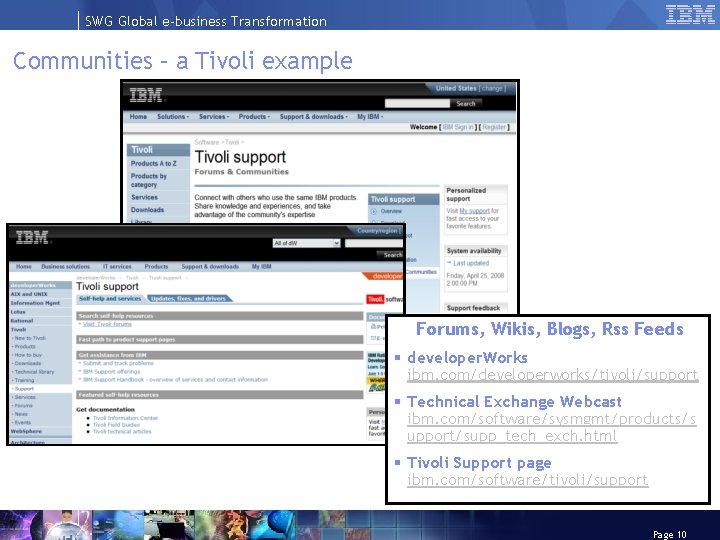Screen dimensions: 720x540
Task: Select 'Technical library' in the developerWorks sidebar
Action: (34, 372)
